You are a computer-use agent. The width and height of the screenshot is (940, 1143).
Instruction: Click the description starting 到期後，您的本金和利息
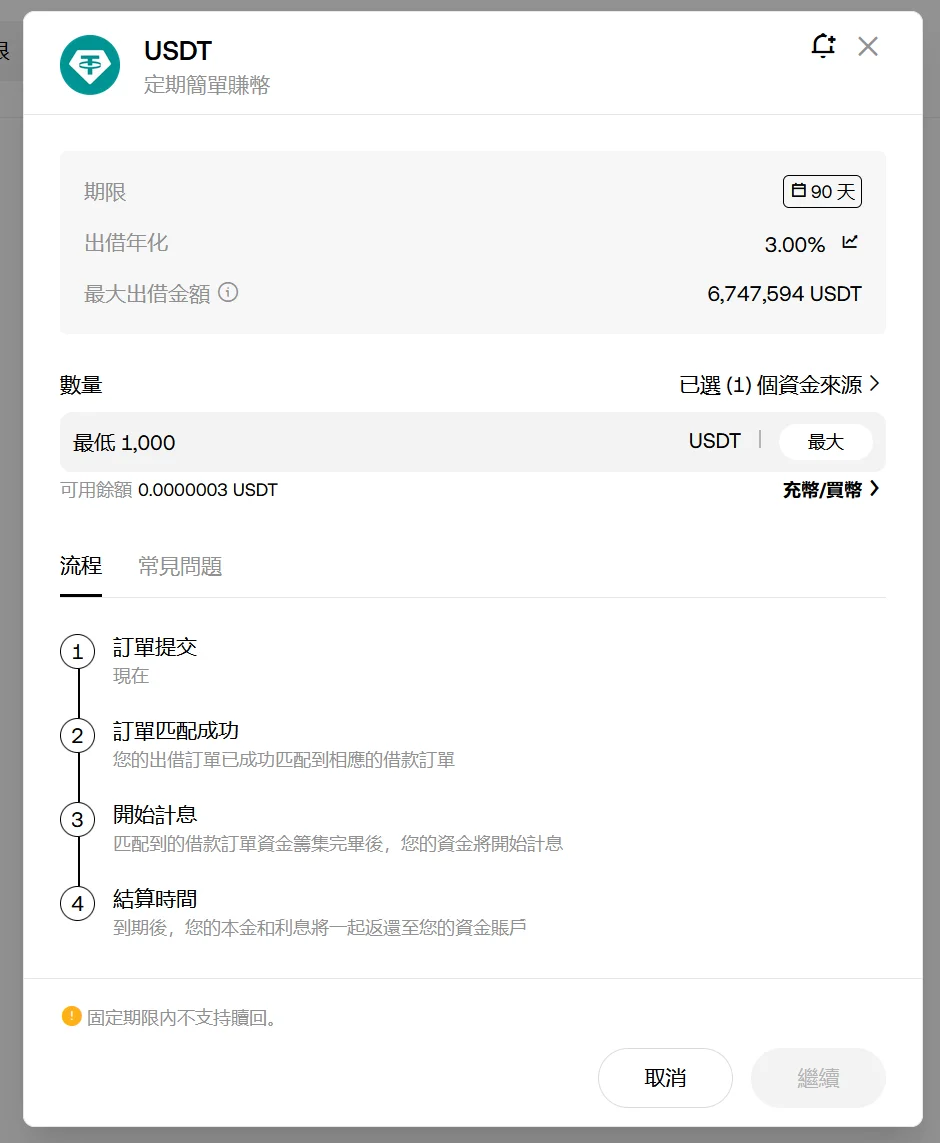point(320,927)
